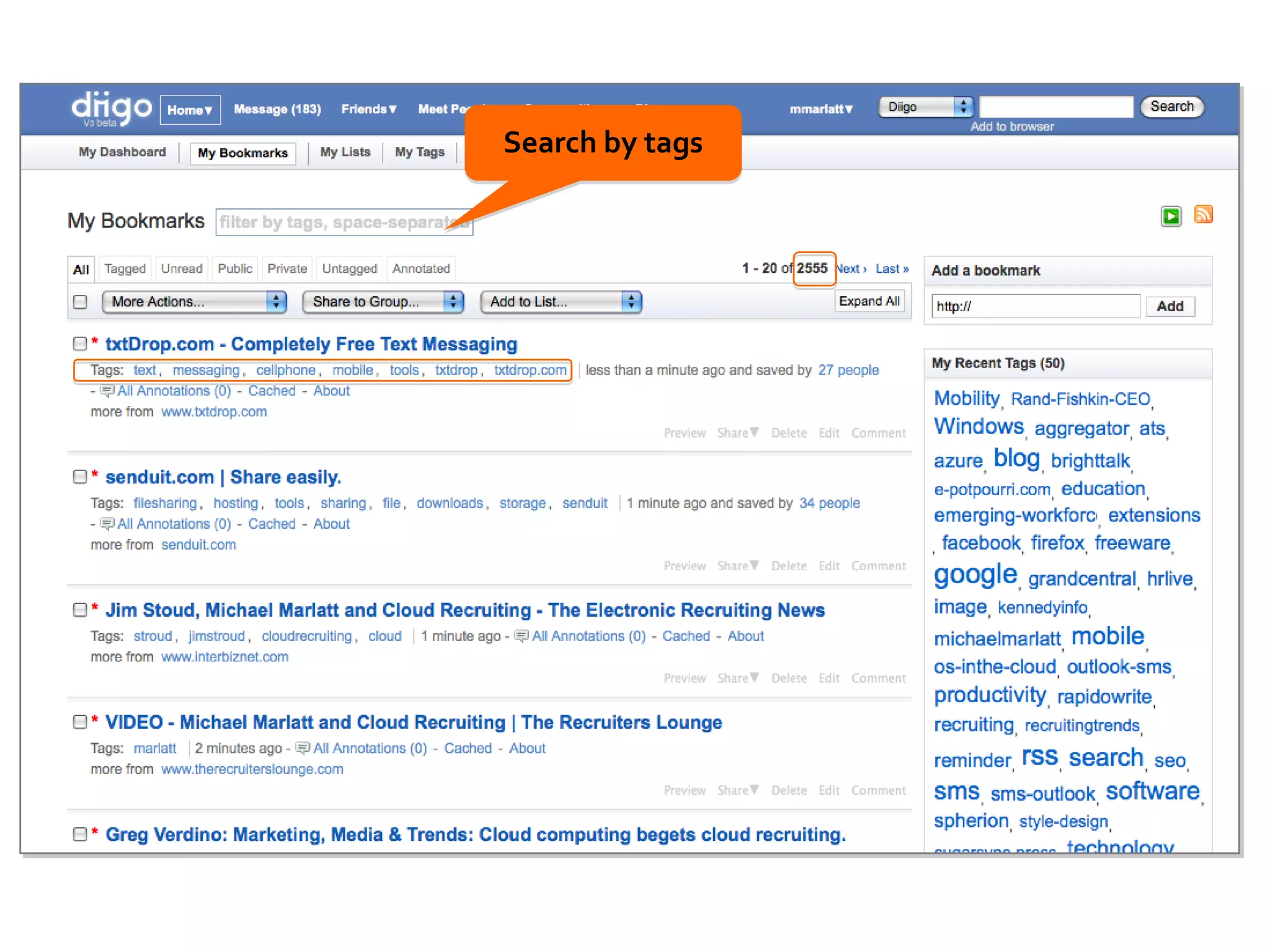Click the productivity tag in Recent Tags
This screenshot has width=1270, height=952.
coord(990,695)
